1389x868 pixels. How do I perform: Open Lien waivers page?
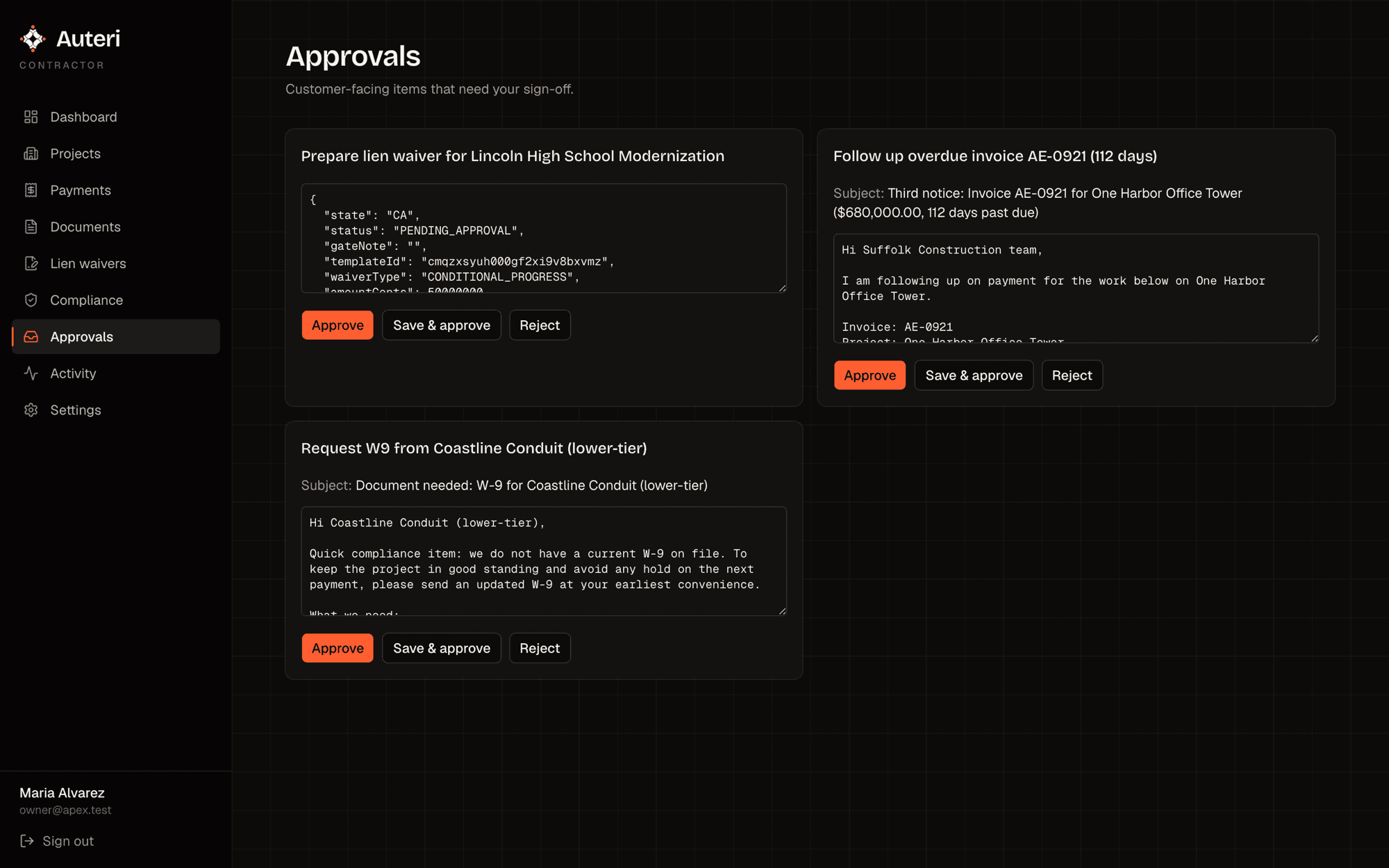tap(116, 263)
